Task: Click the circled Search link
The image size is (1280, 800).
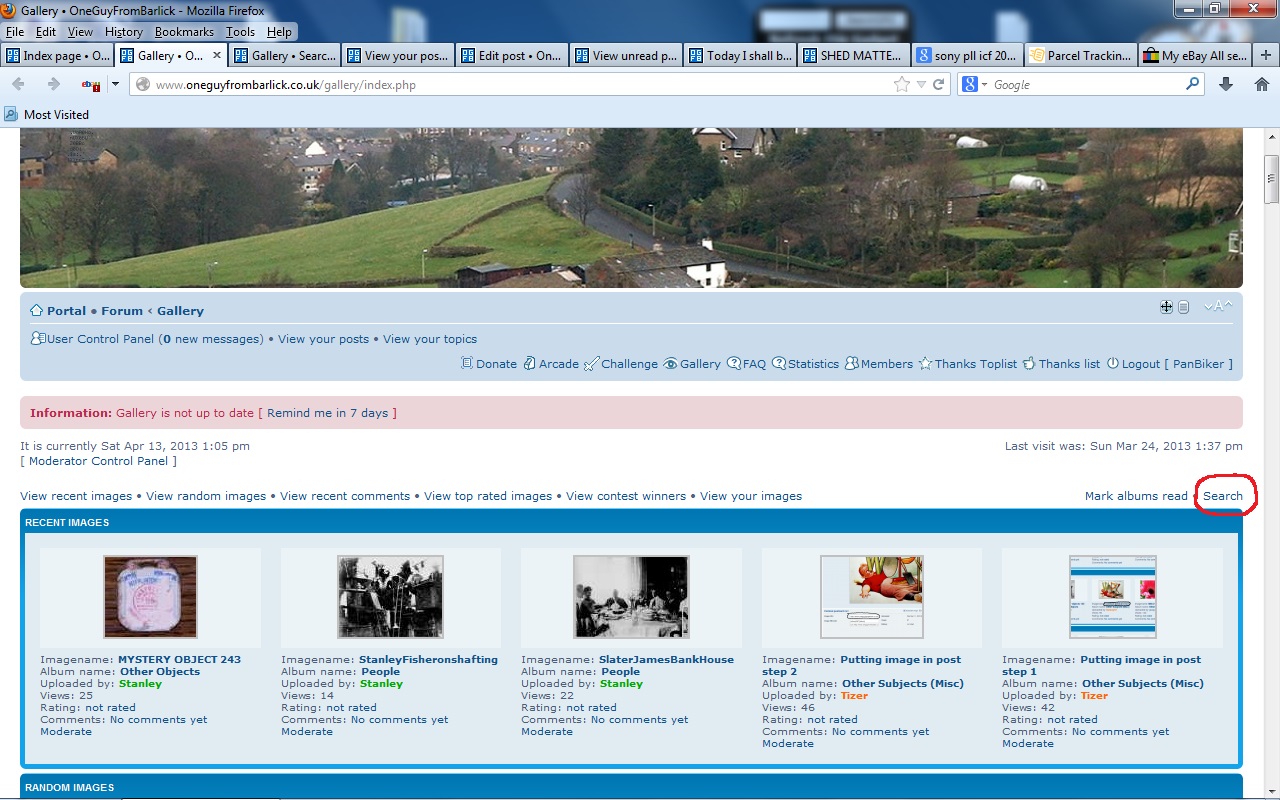Action: click(x=1222, y=496)
